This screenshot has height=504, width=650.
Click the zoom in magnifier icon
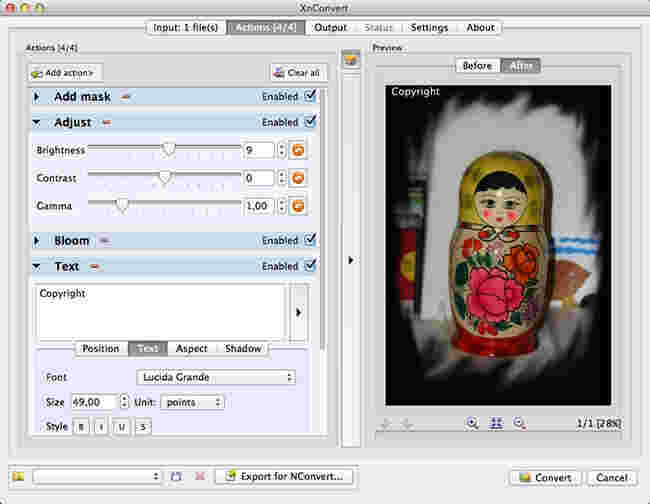point(472,423)
